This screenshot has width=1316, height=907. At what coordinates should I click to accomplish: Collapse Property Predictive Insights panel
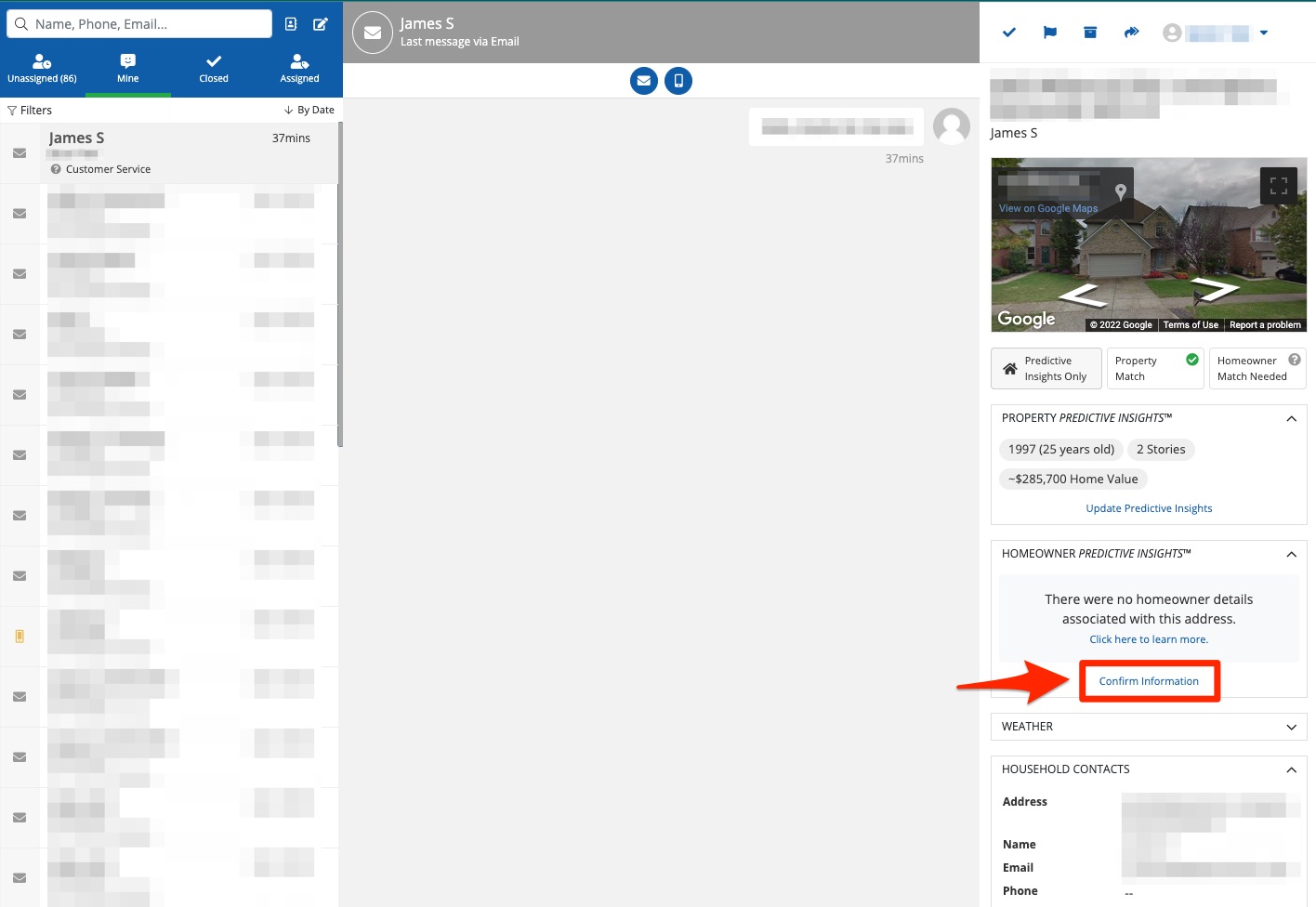(1291, 419)
